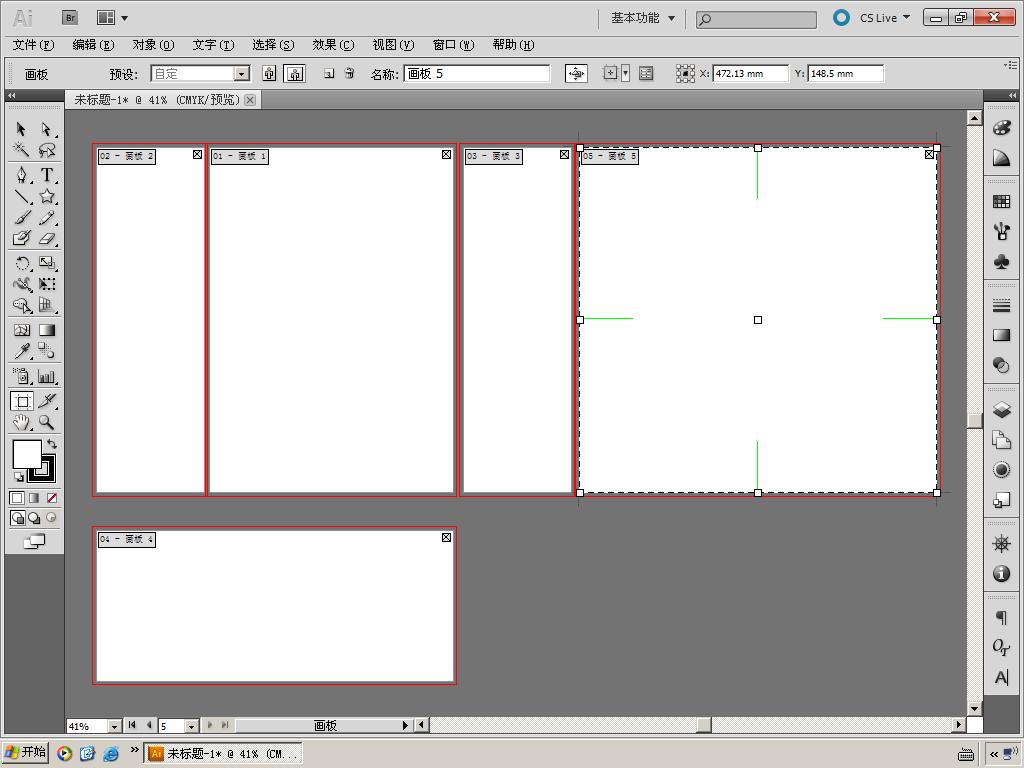Select the Artboard tool
The width and height of the screenshot is (1024, 768).
[22, 401]
